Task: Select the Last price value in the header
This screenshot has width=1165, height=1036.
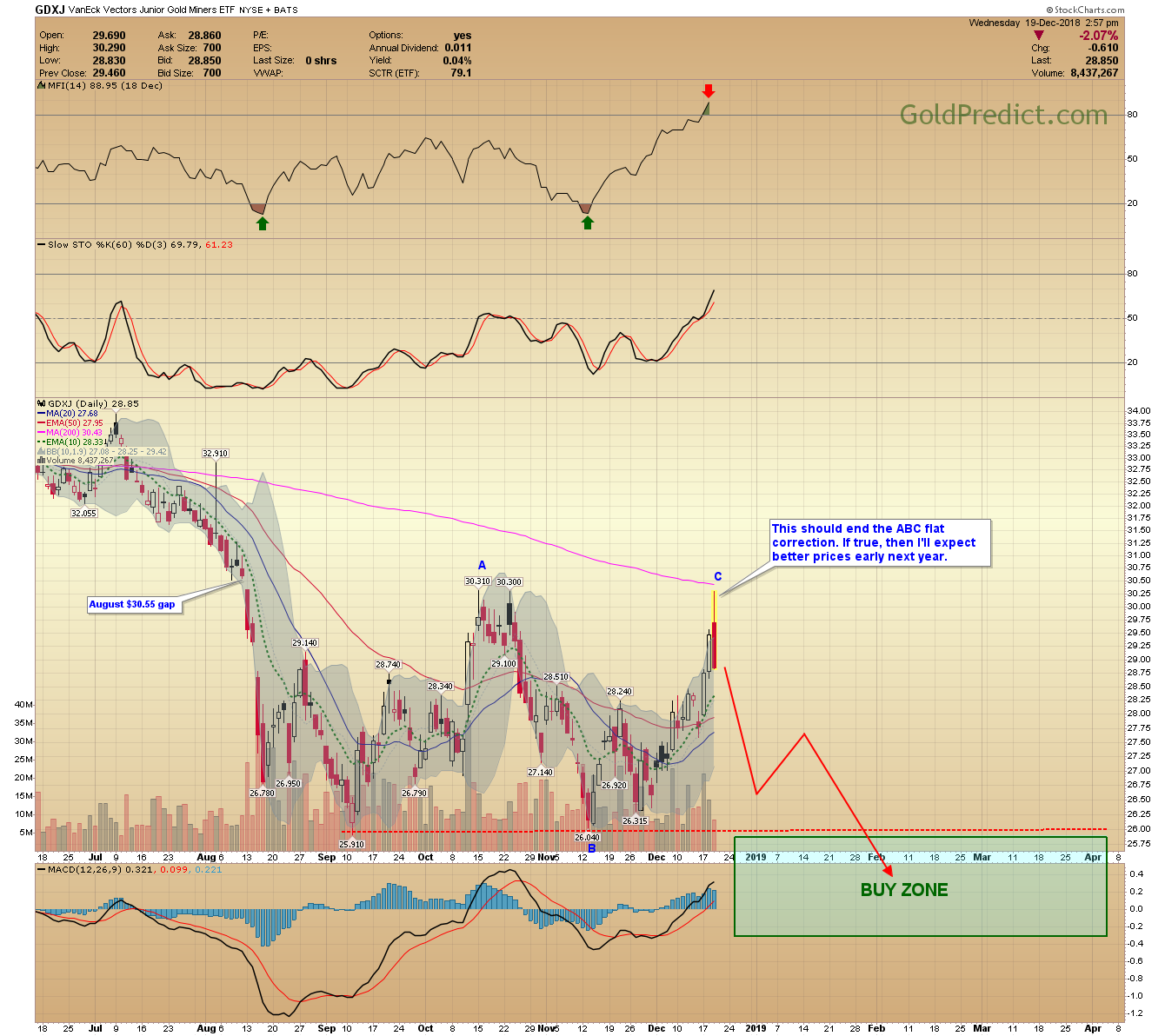Action: click(x=1102, y=61)
